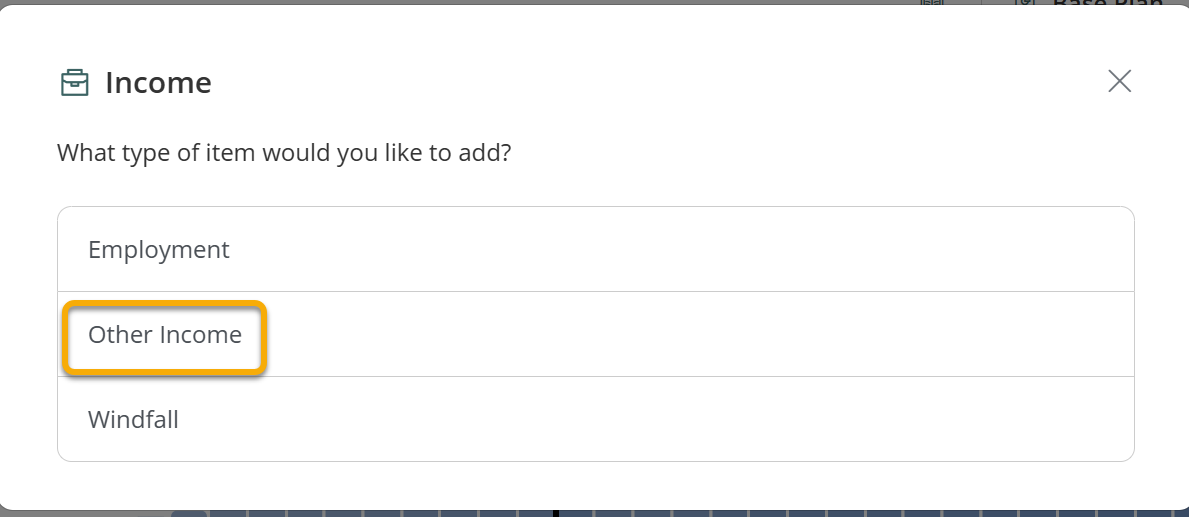Click the blue timeline strip below dialog
The width and height of the screenshot is (1189, 517).
(x=800, y=513)
